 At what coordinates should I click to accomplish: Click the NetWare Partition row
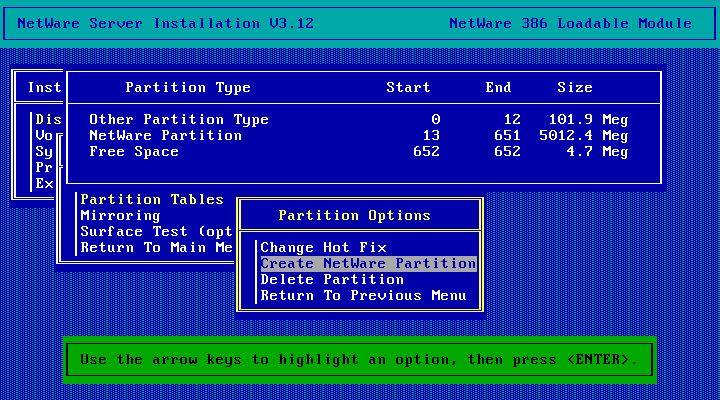point(359,135)
